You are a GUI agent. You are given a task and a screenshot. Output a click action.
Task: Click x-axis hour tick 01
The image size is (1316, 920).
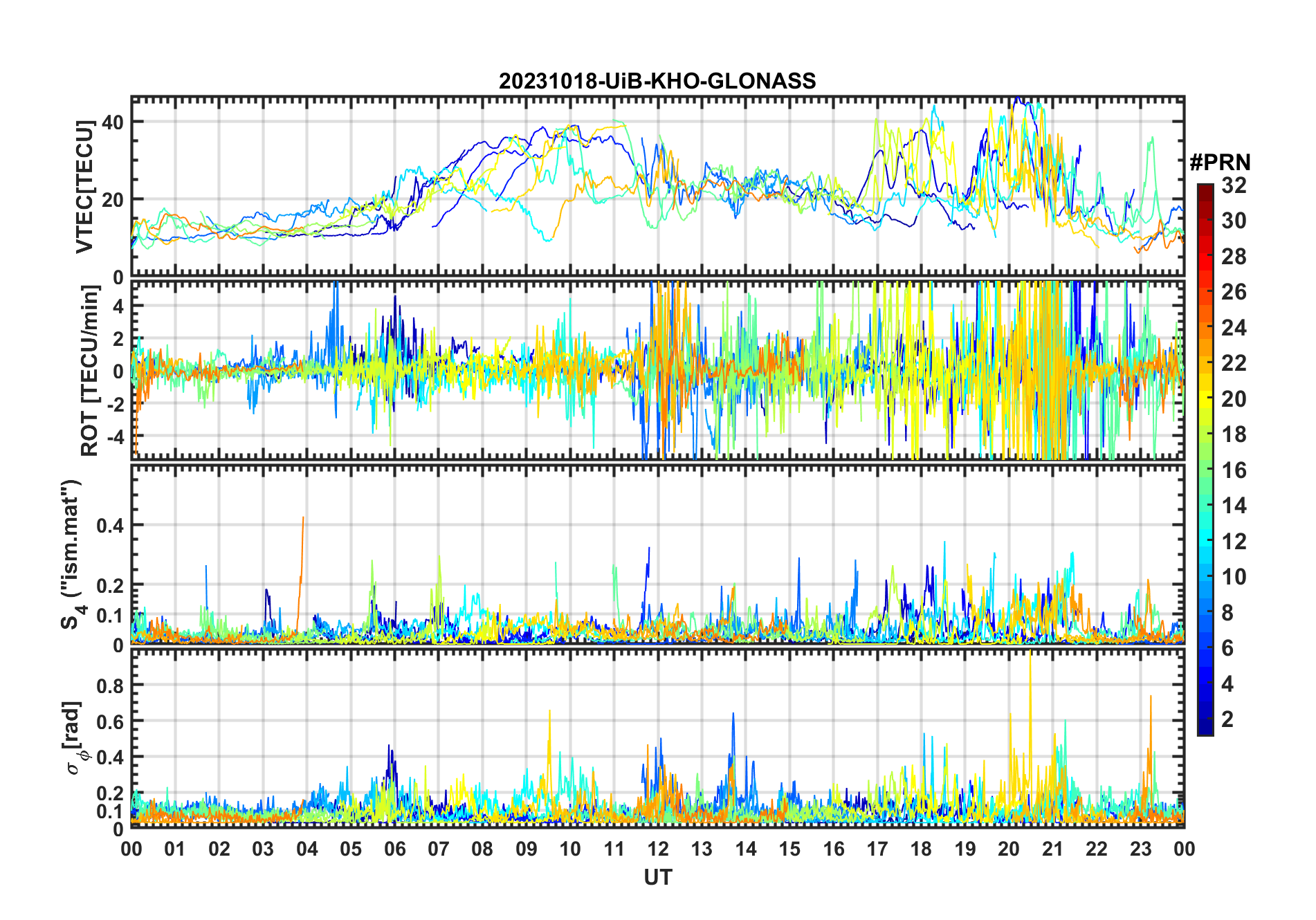tap(175, 849)
